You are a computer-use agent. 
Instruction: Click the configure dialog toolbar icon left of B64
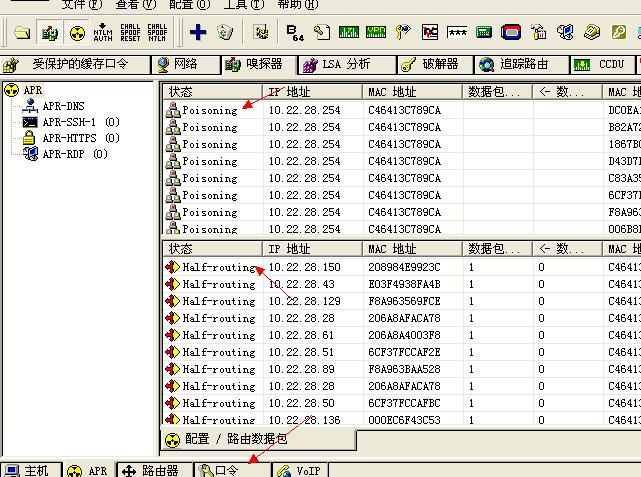pyautogui.click(x=261, y=32)
